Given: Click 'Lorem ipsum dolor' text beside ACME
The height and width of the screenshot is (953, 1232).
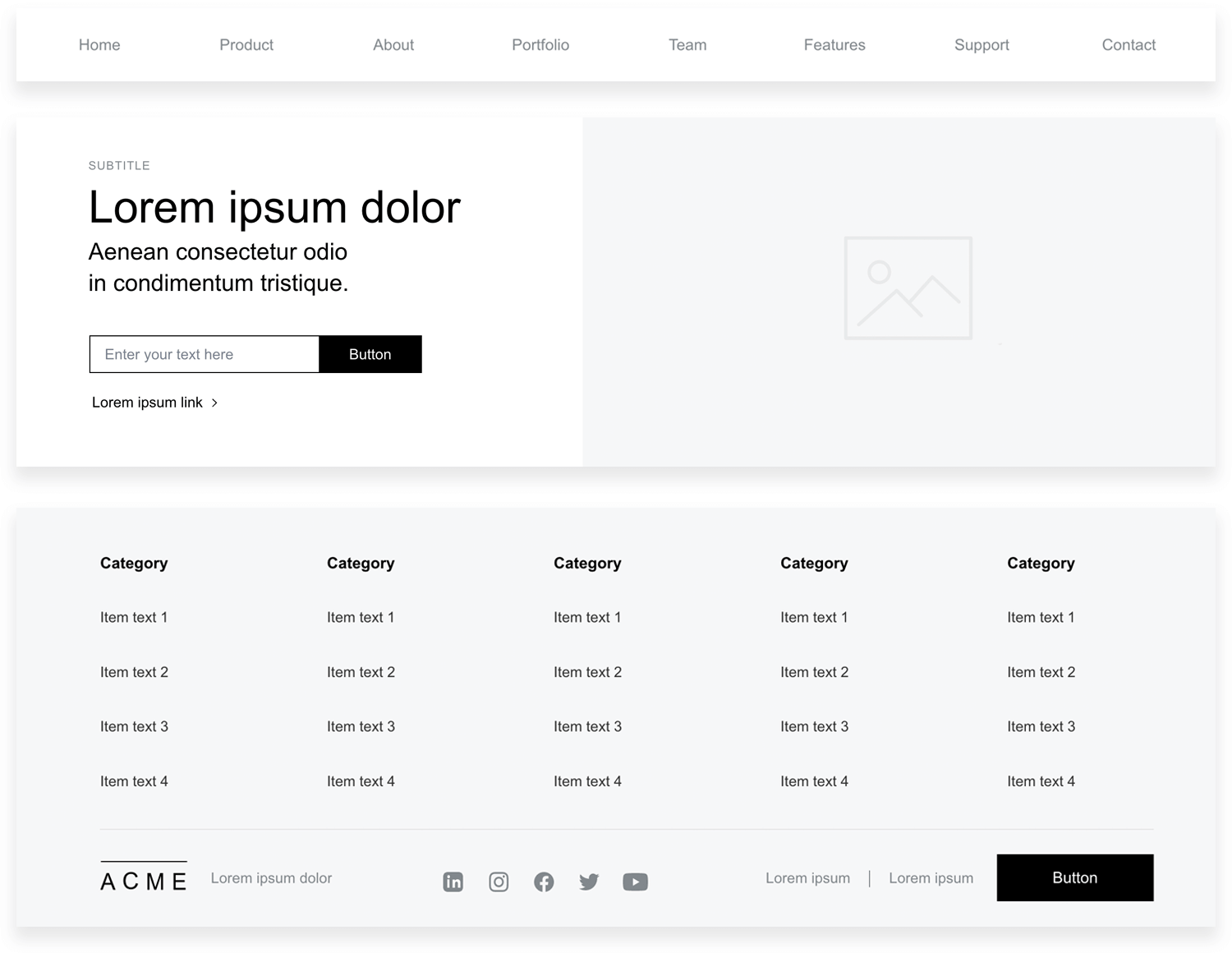Looking at the screenshot, I should pos(271,878).
